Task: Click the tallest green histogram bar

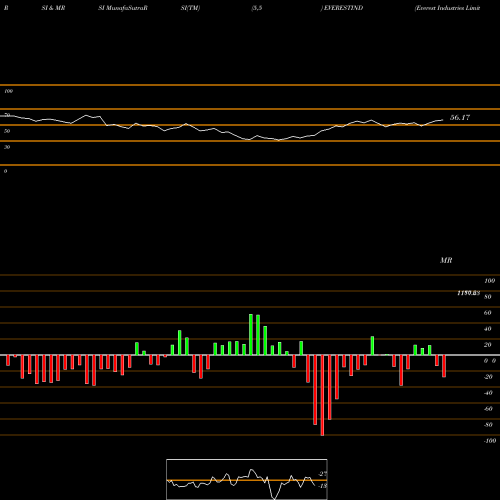Action: point(251,334)
